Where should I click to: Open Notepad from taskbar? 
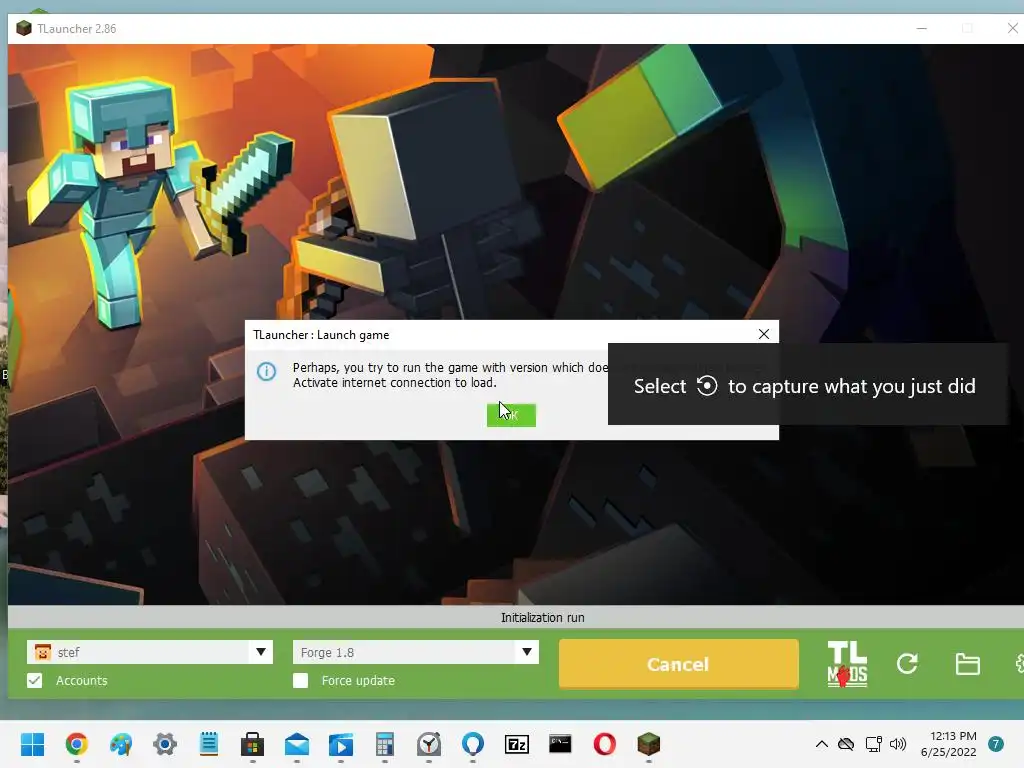[x=209, y=744]
